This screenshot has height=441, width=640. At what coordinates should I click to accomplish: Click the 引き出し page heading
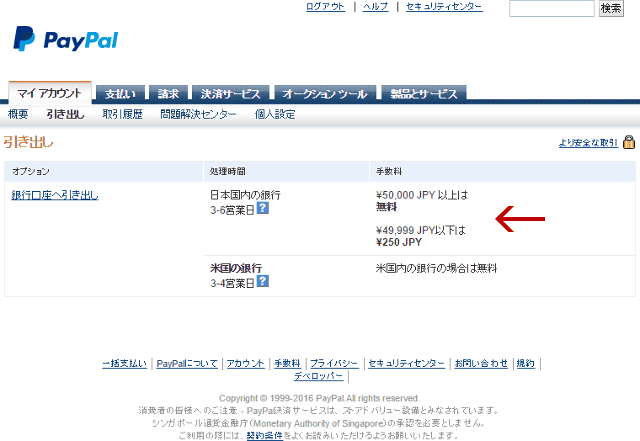tap(29, 142)
